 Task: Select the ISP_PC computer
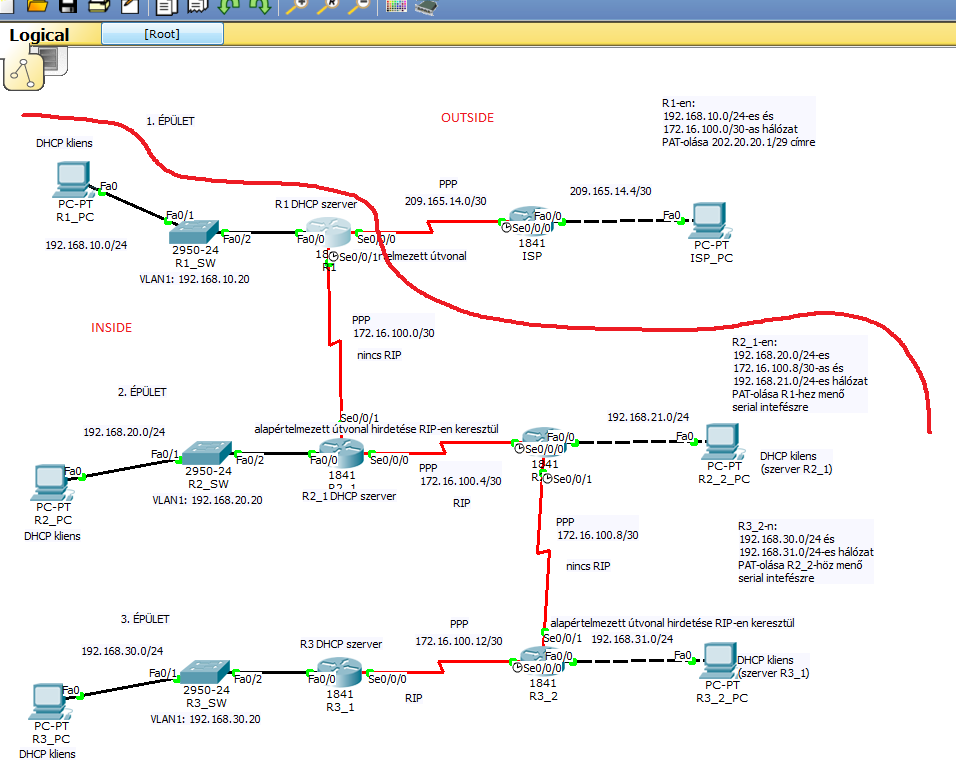pyautogui.click(x=710, y=221)
